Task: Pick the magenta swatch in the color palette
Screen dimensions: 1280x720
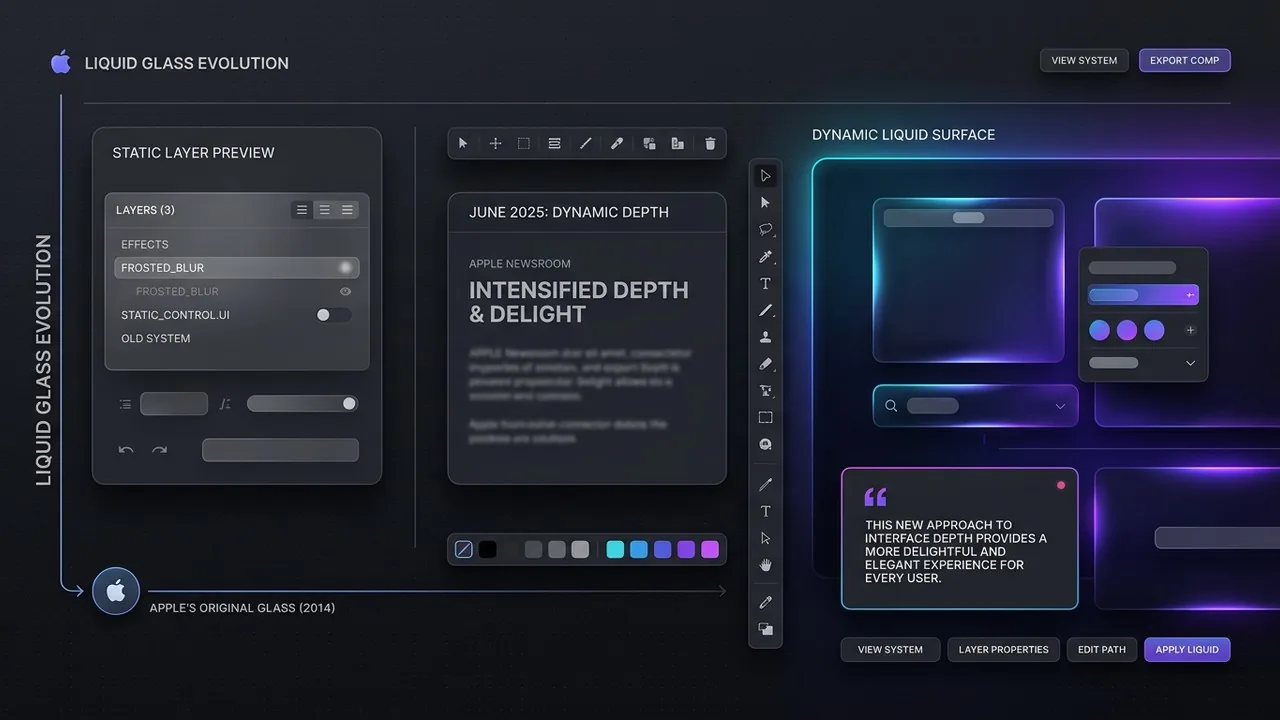Action: (710, 549)
